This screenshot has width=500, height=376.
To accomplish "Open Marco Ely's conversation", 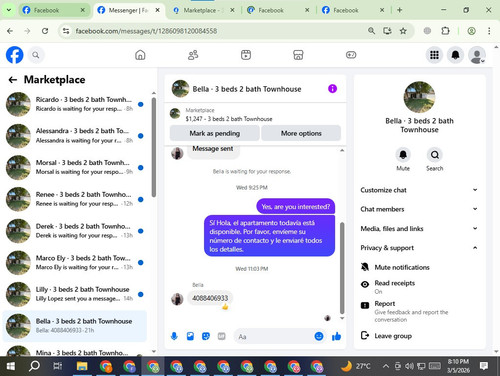I will [75, 262].
